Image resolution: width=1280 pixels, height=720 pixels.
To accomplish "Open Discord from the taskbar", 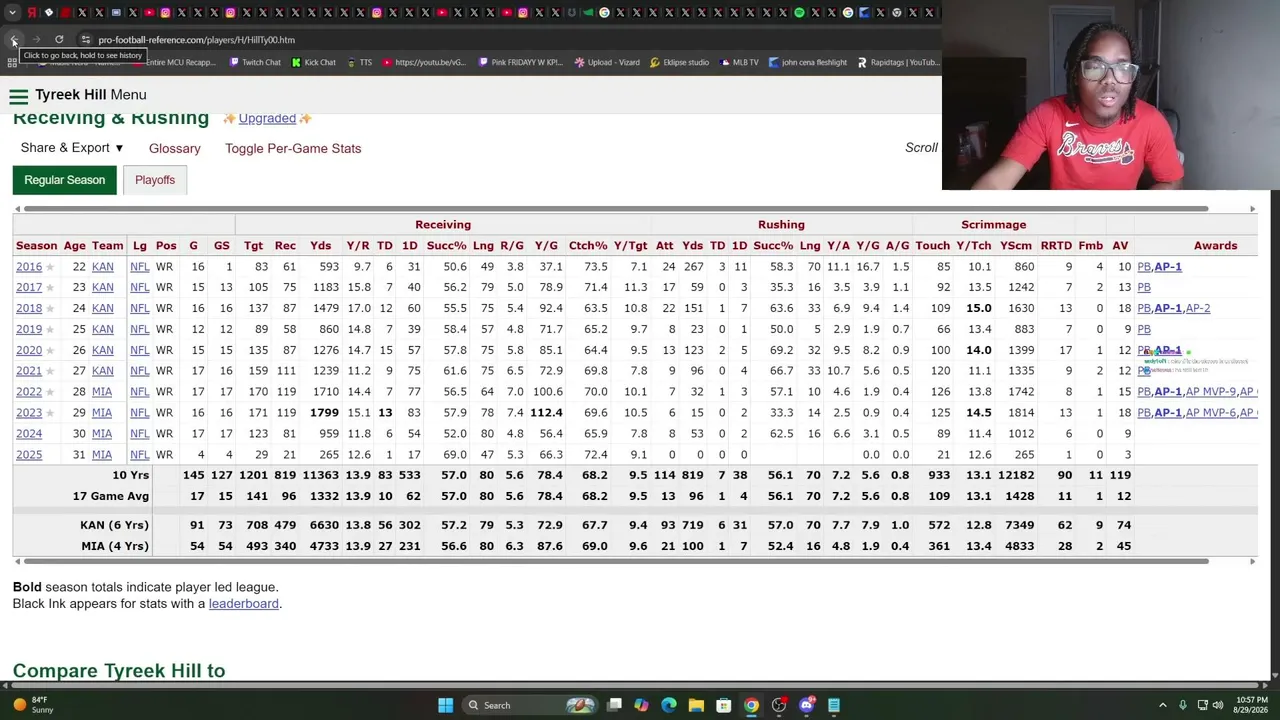I will tap(806, 705).
